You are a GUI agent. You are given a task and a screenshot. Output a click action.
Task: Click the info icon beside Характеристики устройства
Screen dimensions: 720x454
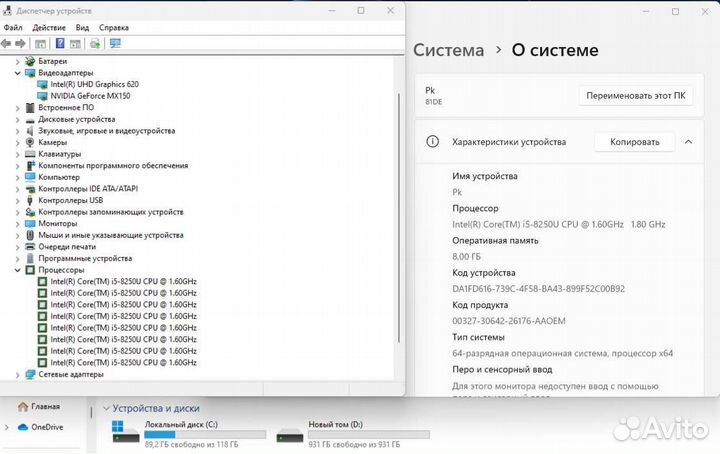click(432, 141)
